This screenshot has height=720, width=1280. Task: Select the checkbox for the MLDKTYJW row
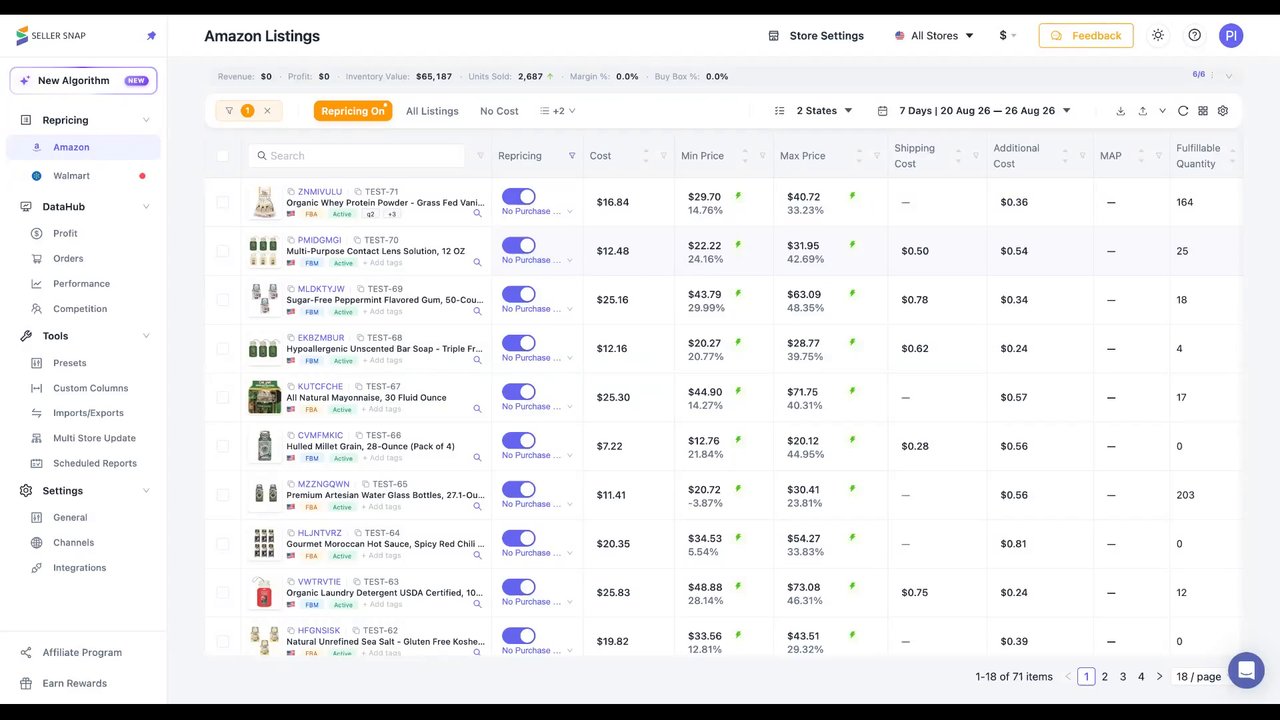222,300
